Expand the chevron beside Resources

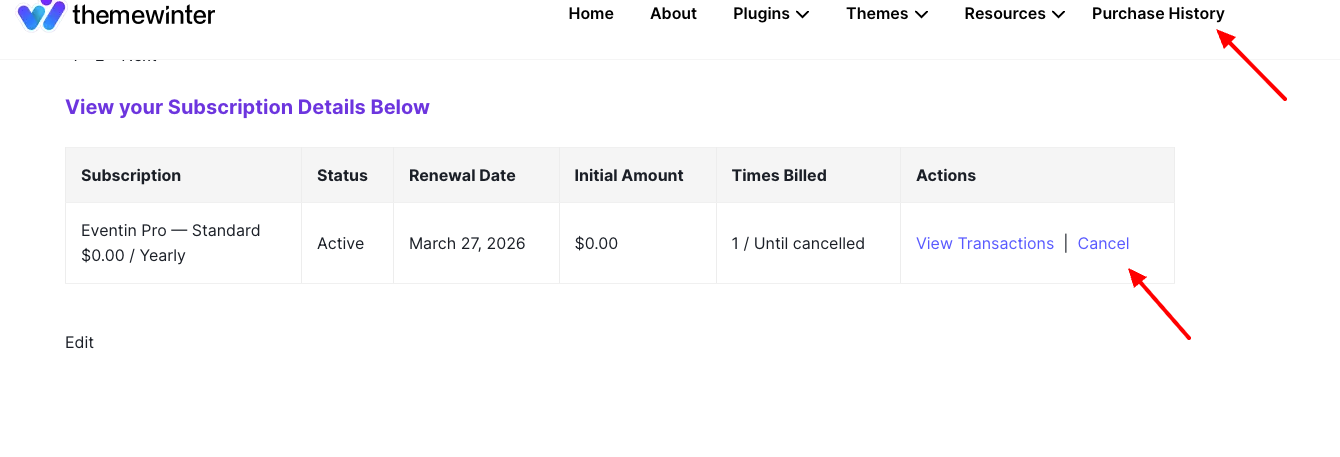click(x=1059, y=15)
